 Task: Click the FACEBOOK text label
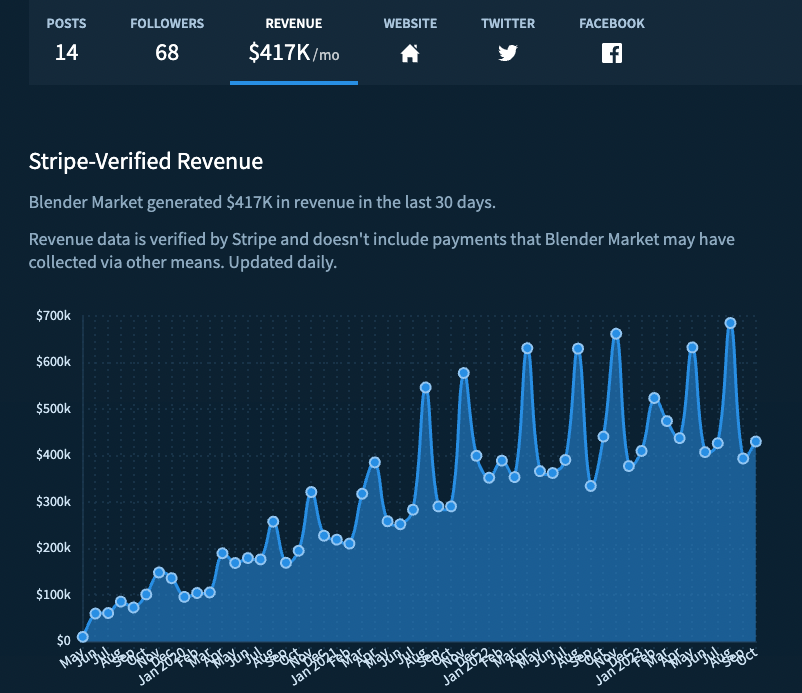(611, 24)
